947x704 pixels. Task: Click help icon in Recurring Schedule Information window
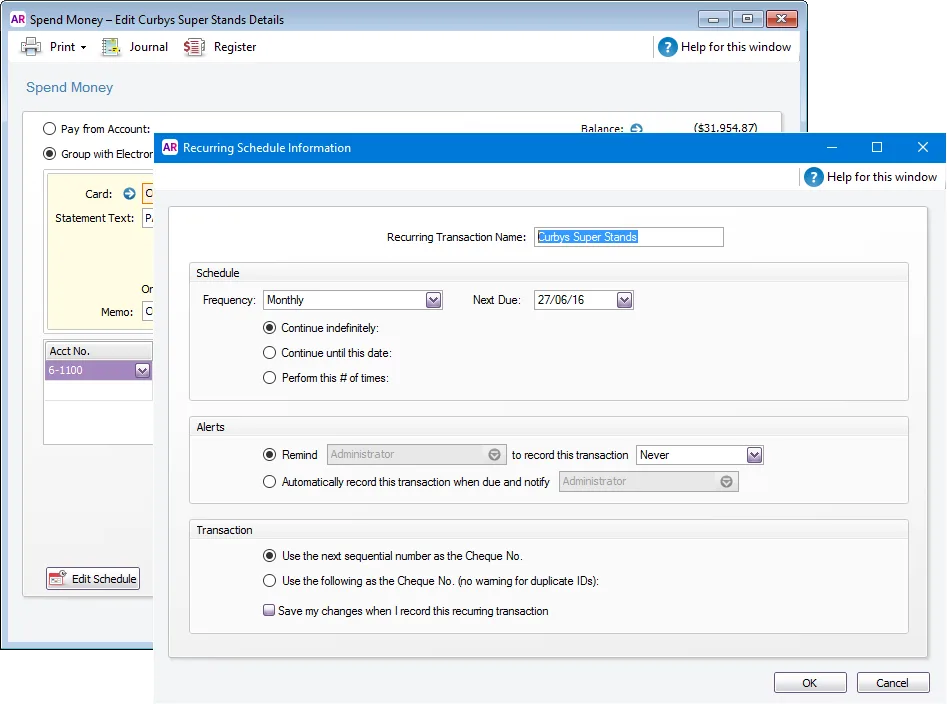point(814,177)
